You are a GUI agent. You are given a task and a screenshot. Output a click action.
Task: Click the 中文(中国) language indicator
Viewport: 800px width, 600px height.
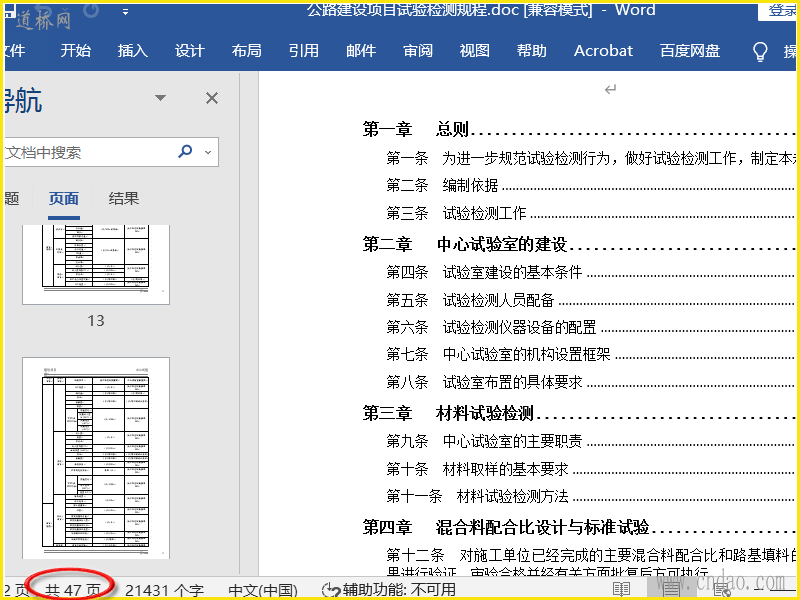point(263,590)
